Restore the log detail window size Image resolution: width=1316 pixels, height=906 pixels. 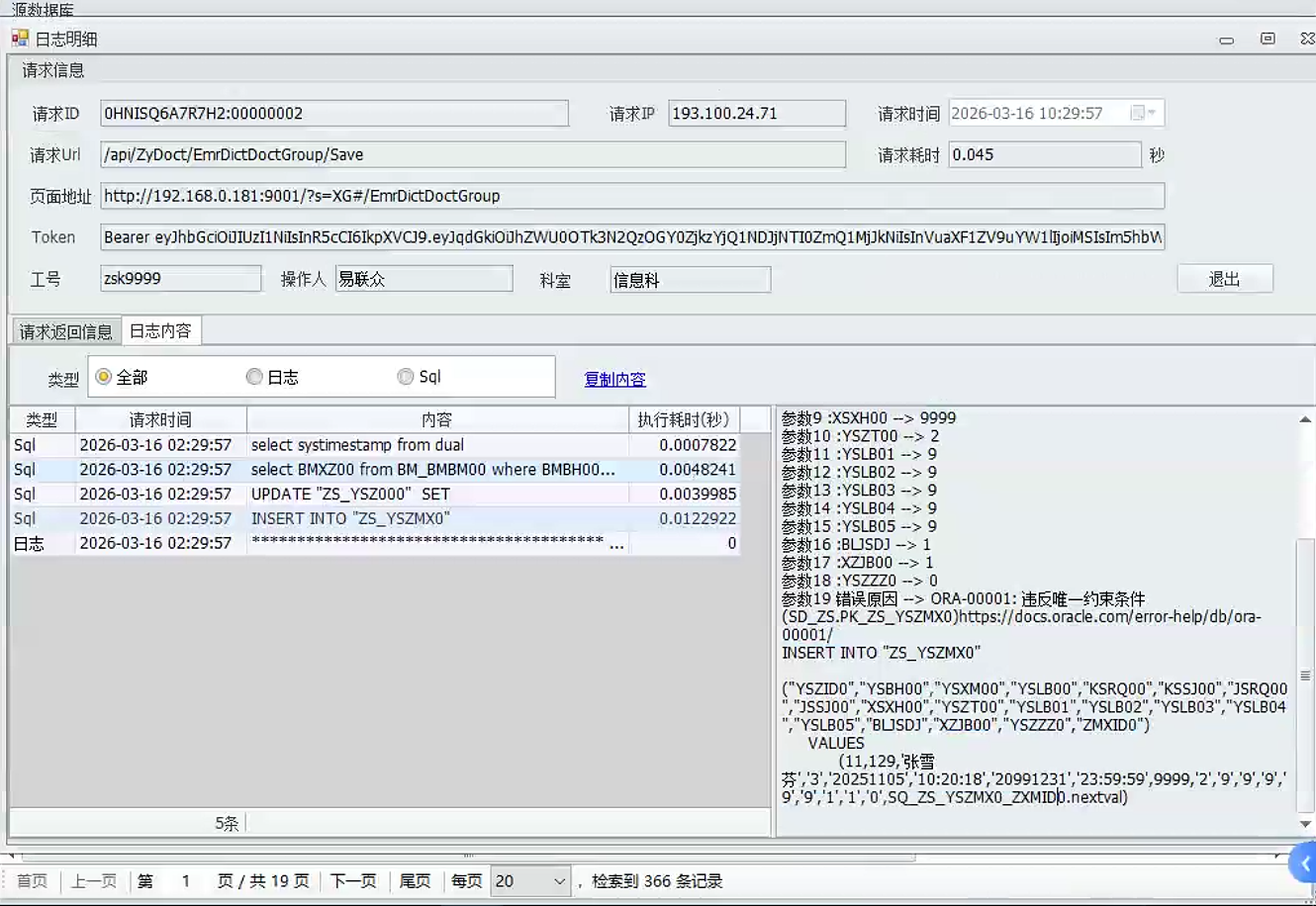(1268, 39)
